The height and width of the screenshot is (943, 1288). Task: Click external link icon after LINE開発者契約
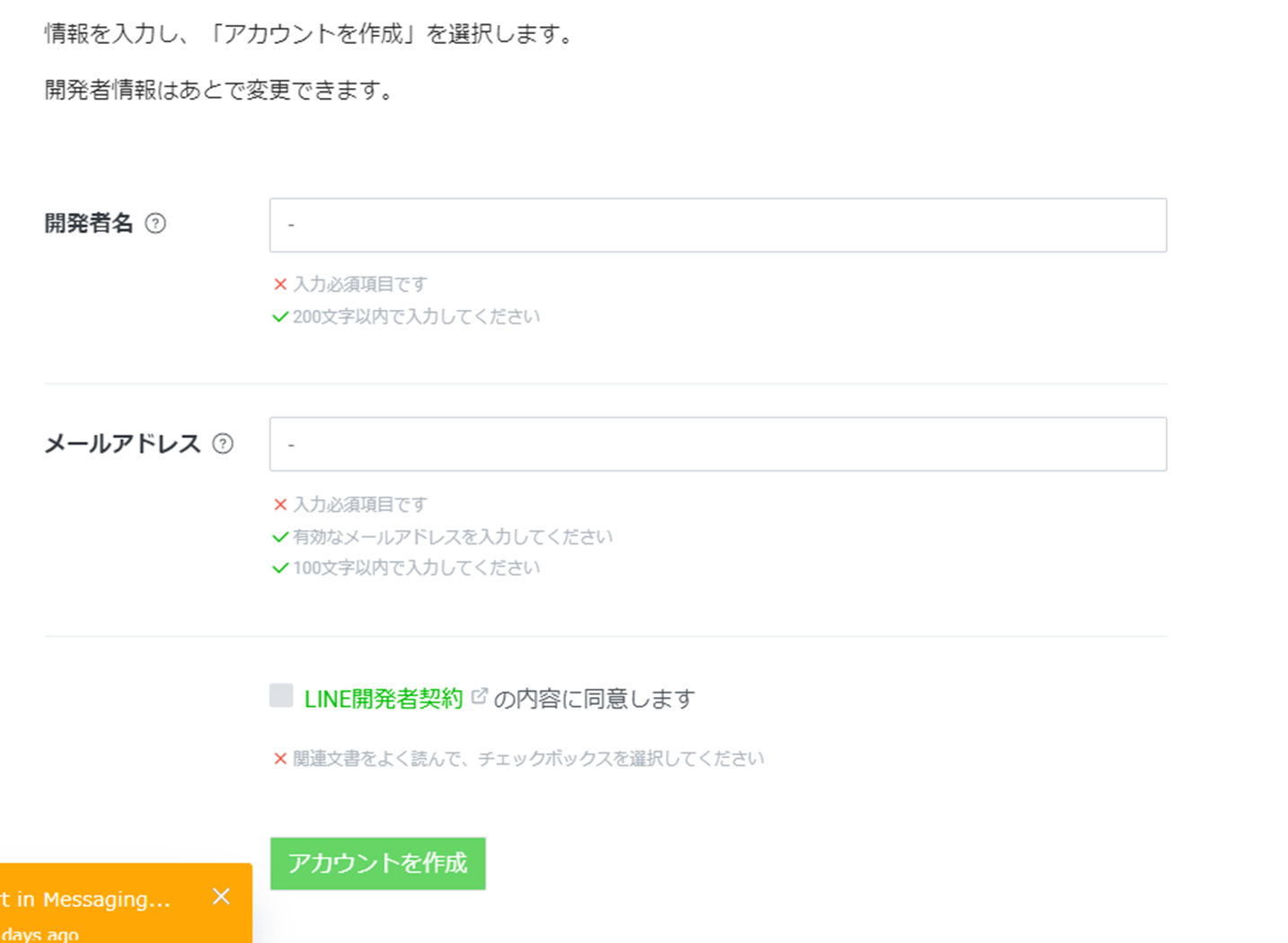tap(480, 696)
